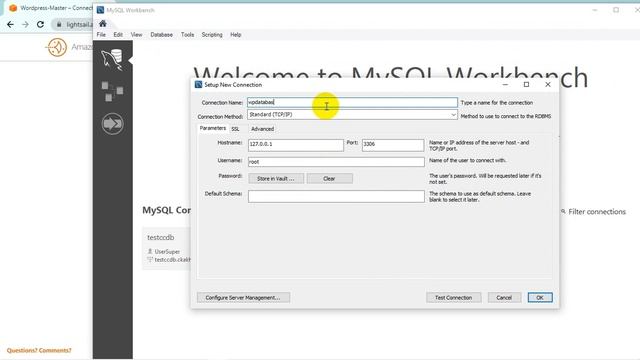
Task: Click the lock icon in browser address bar
Action: 59,24
